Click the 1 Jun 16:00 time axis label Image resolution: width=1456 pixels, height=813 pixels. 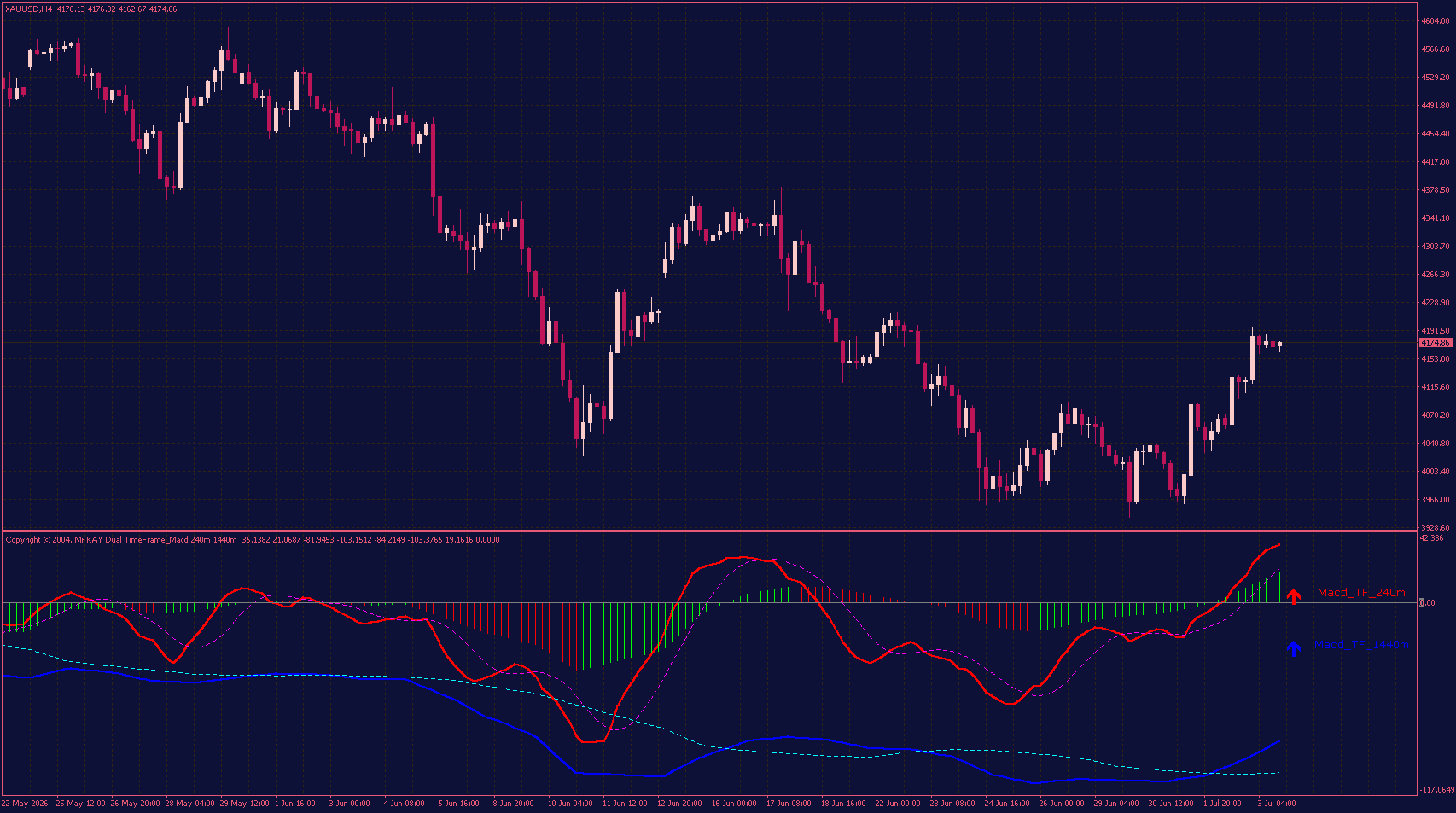pos(295,804)
